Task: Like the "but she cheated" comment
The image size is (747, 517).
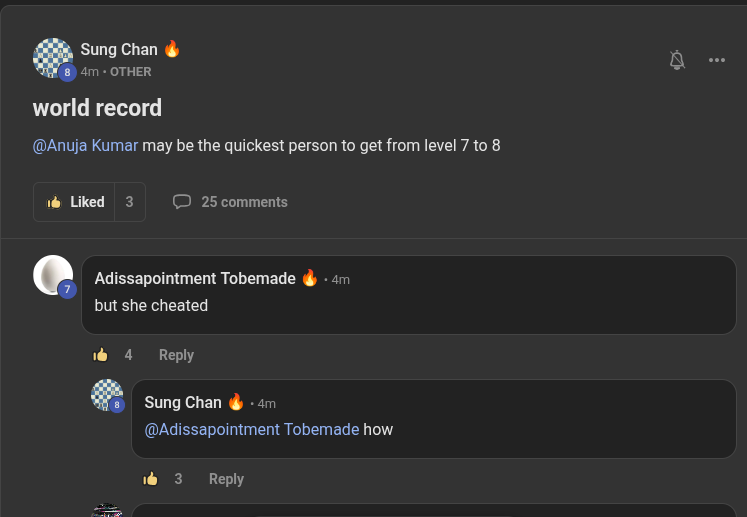Action: tap(101, 355)
